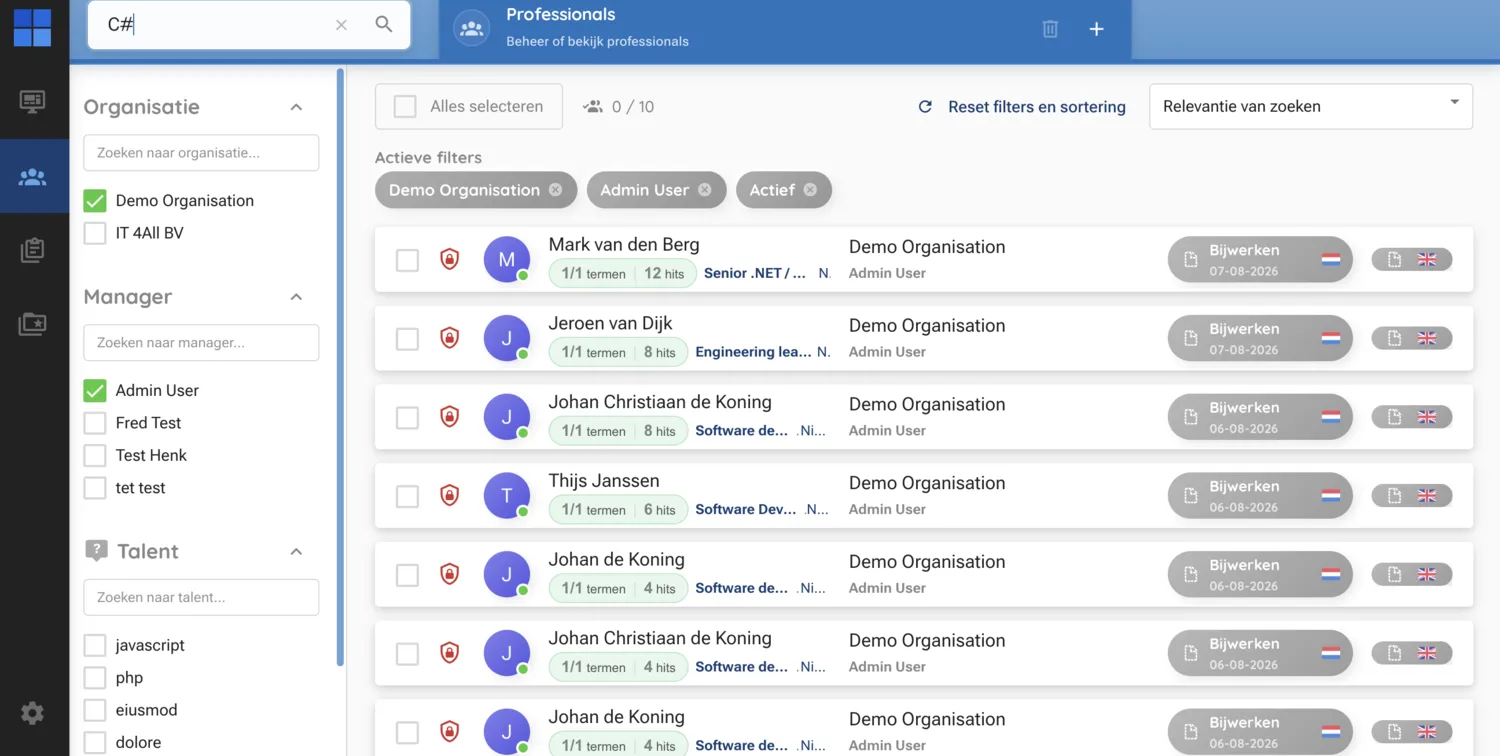Image resolution: width=1500 pixels, height=756 pixels.
Task: Click the reset refresh icon
Action: tap(925, 107)
